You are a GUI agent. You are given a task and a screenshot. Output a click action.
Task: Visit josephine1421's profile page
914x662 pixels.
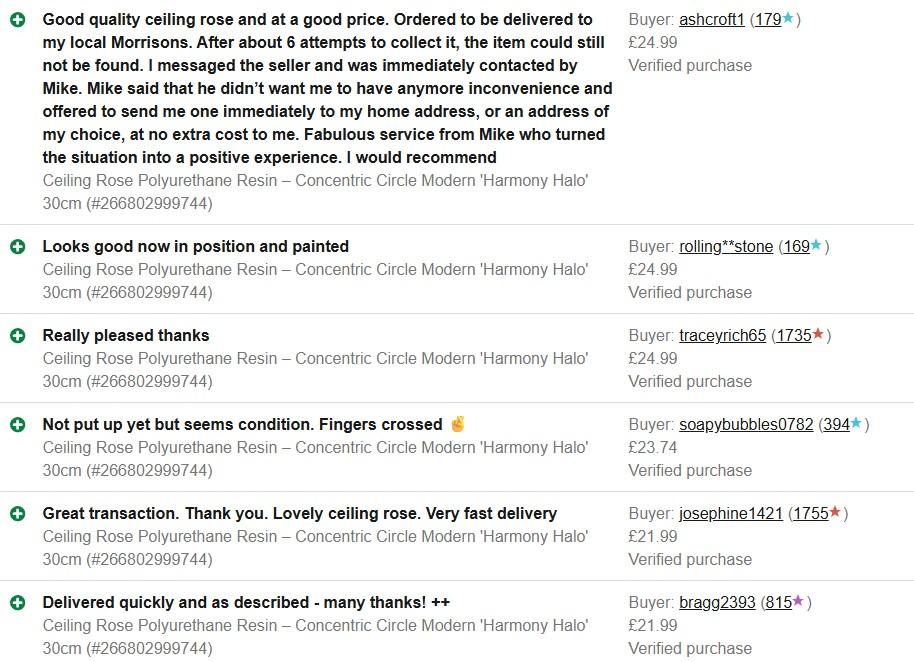pyautogui.click(x=731, y=514)
